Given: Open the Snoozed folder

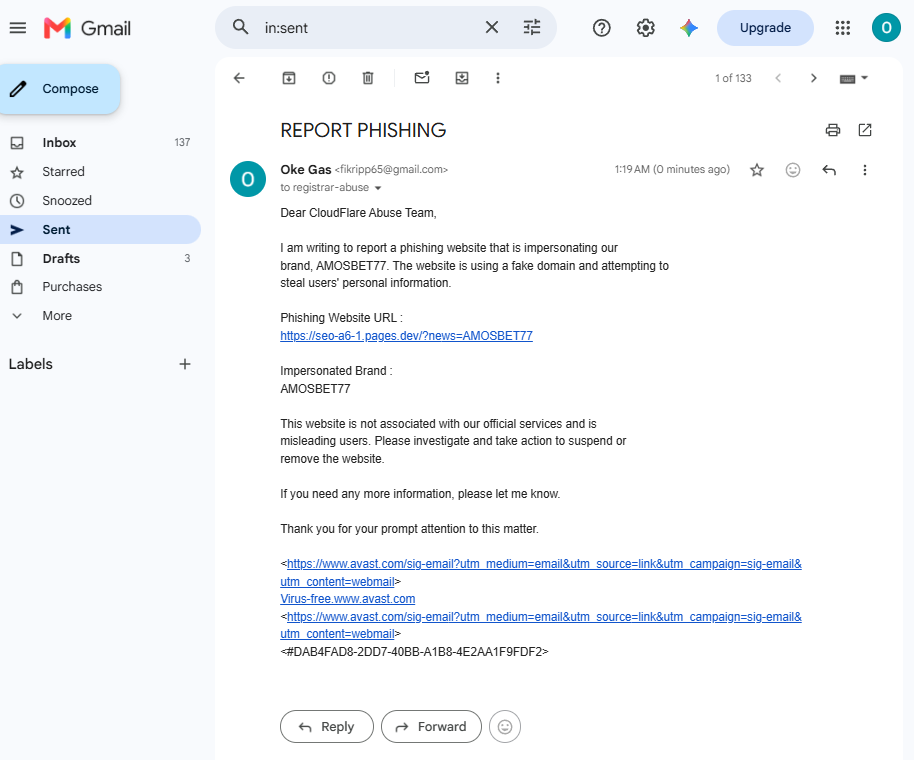Looking at the screenshot, I should (100, 200).
